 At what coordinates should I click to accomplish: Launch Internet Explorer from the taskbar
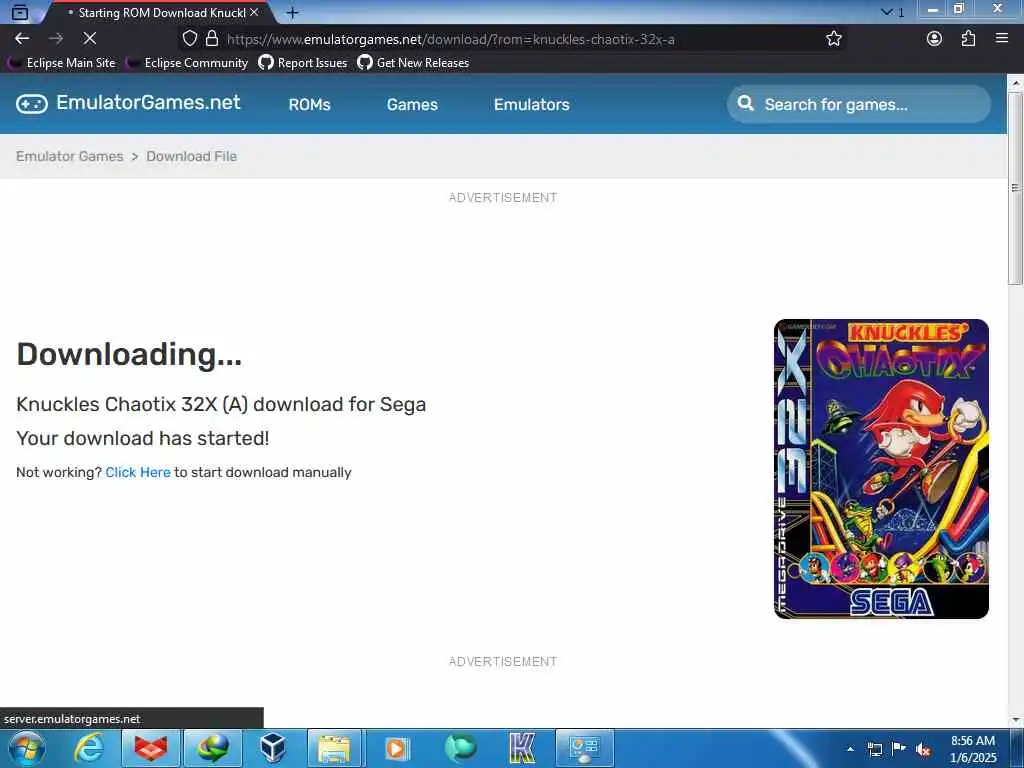point(88,748)
